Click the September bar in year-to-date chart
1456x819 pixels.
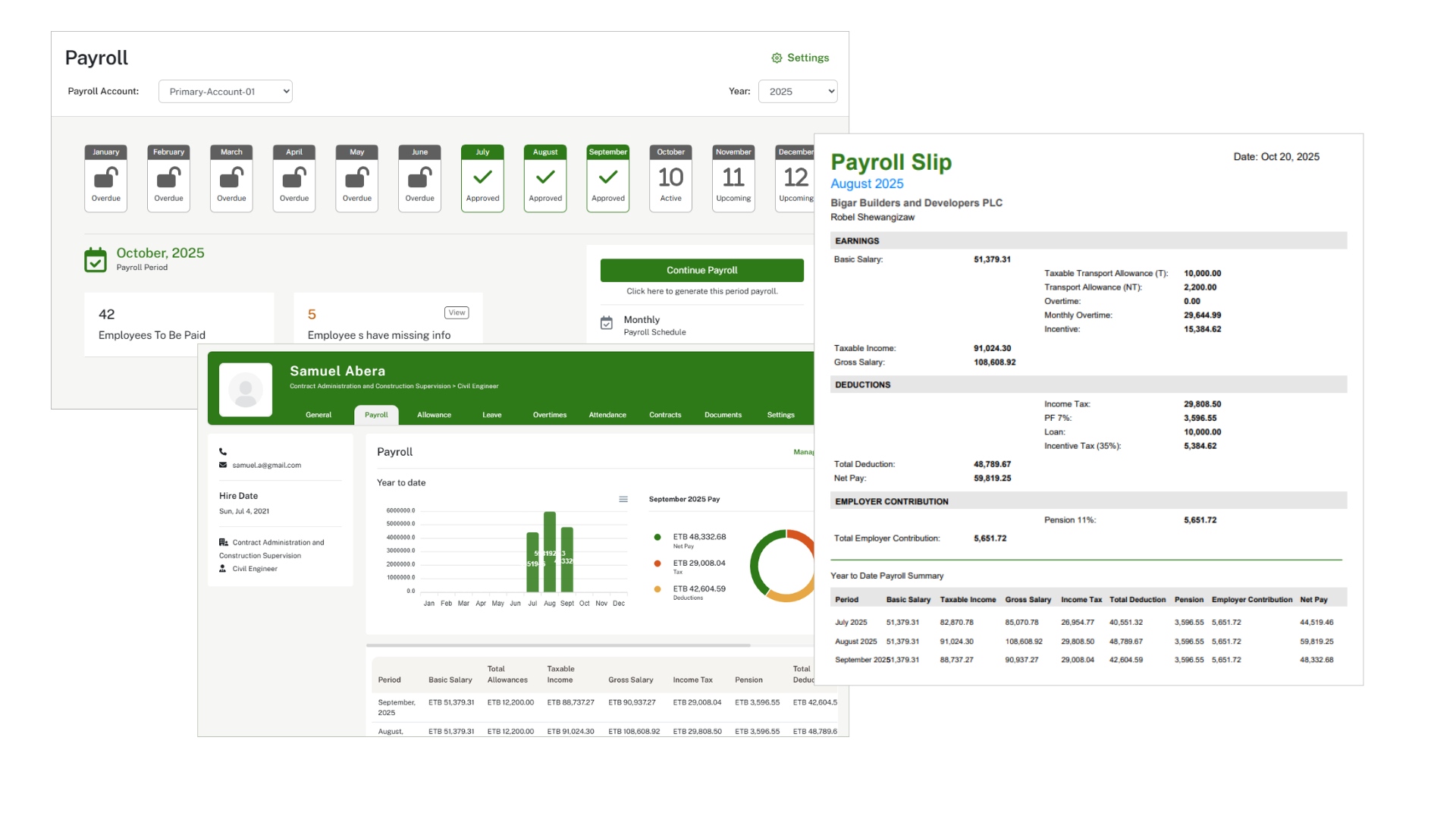point(567,560)
